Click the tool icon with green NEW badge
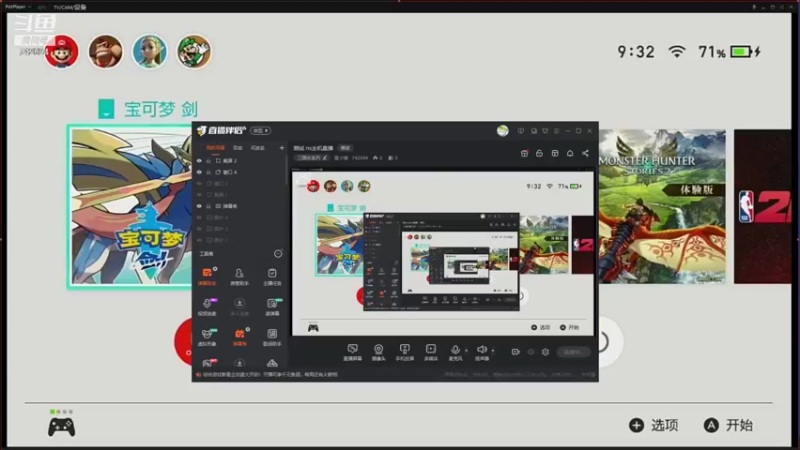Screen dimensions: 800x450 (x=272, y=306)
